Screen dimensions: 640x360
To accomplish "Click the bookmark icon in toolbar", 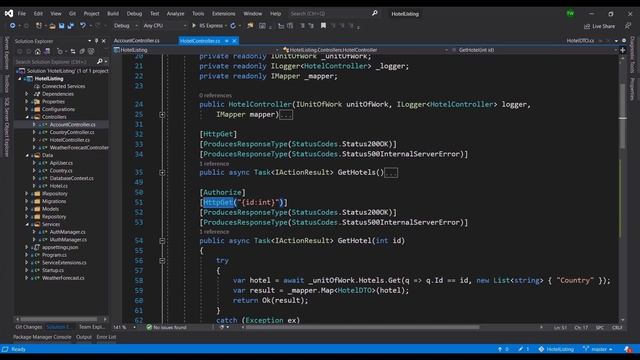I will [323, 26].
